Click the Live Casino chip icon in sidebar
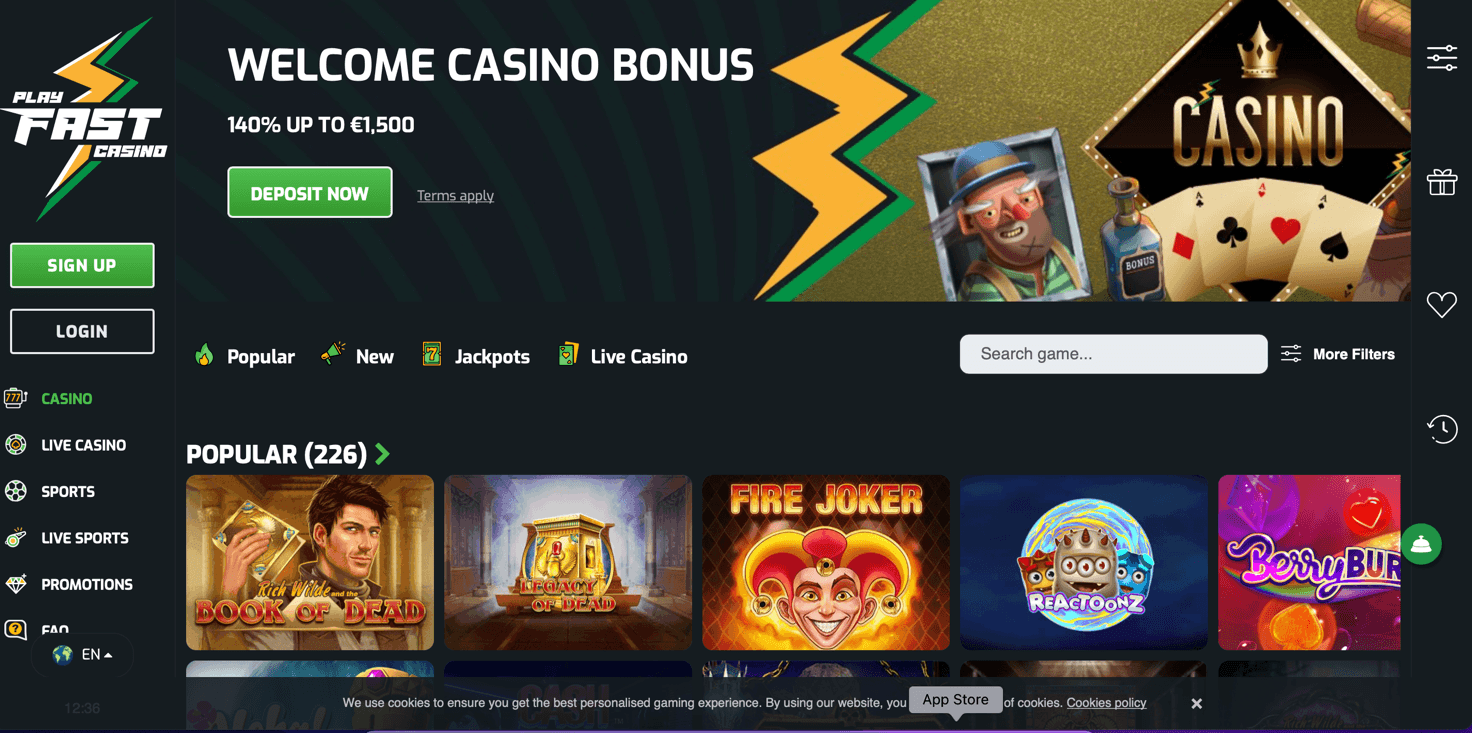Viewport: 1472px width, 733px height. tap(16, 445)
